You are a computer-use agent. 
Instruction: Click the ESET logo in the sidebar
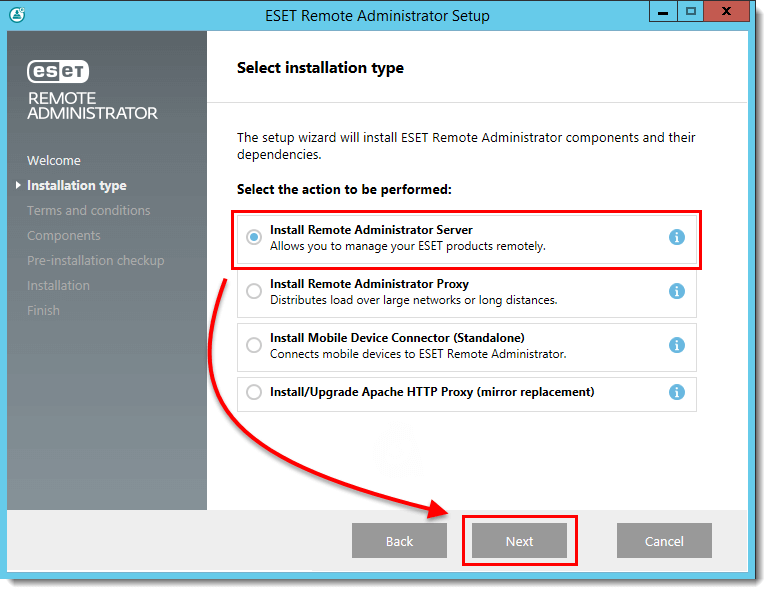(x=58, y=71)
